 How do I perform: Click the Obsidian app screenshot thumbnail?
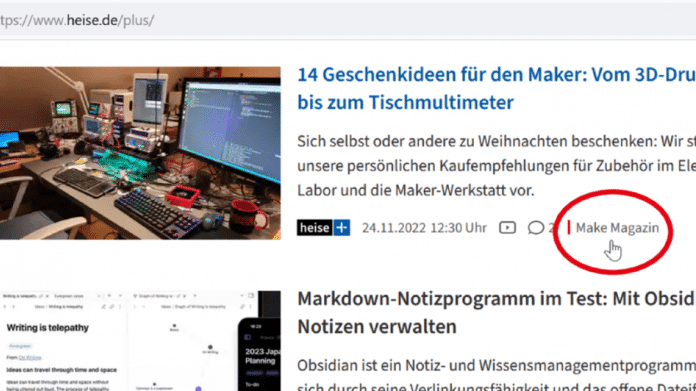140,341
